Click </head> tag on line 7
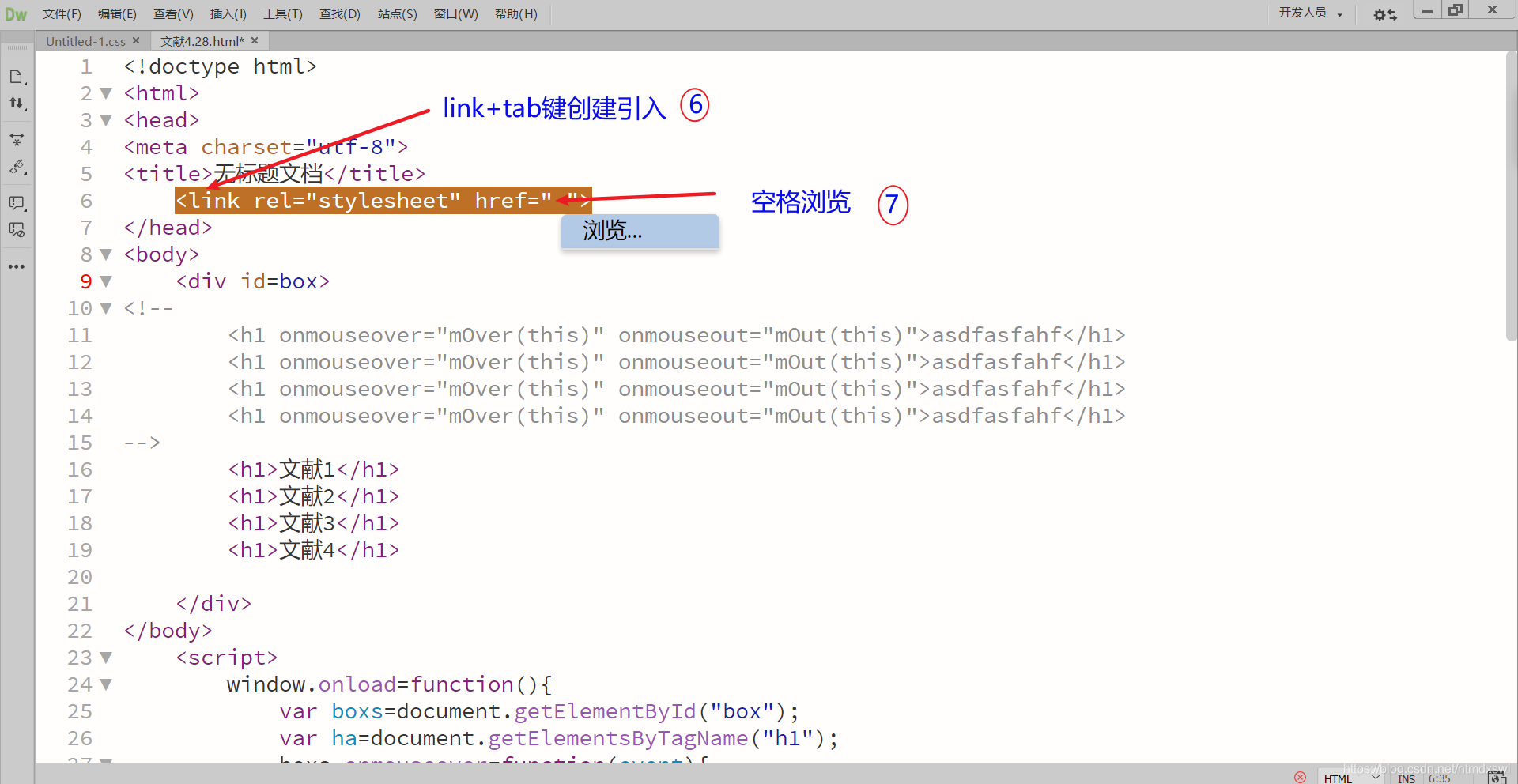Viewport: 1518px width, 784px height. [168, 228]
